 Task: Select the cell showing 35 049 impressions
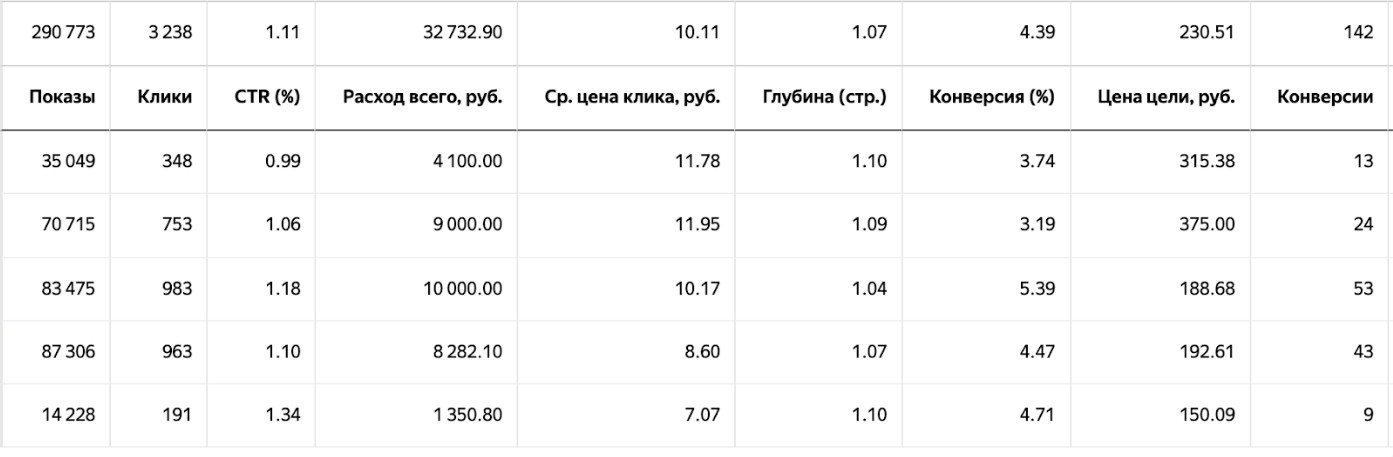point(68,162)
